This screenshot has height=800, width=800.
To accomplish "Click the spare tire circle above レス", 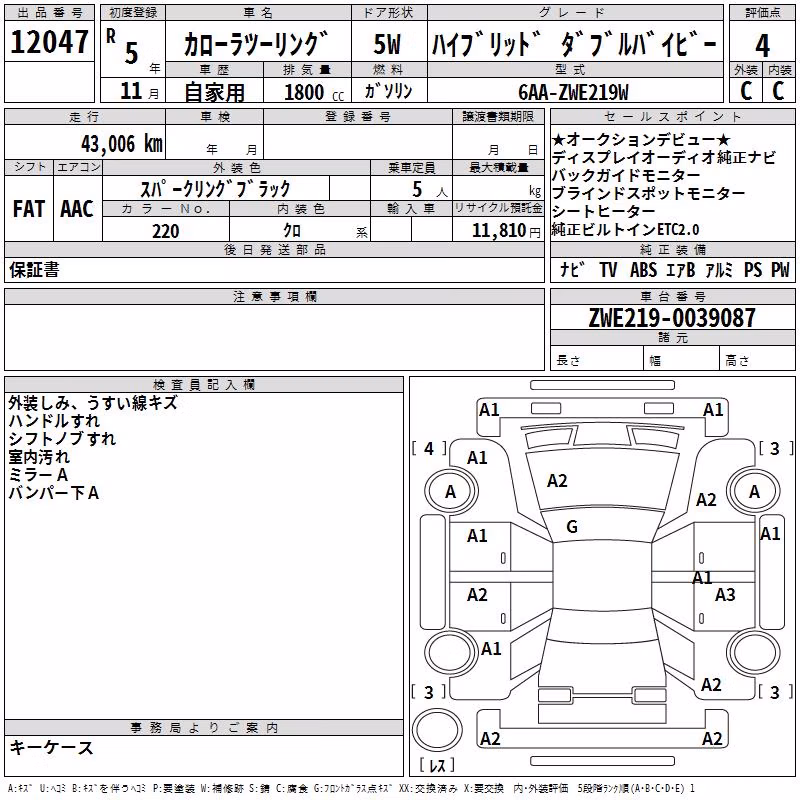I will [437, 730].
